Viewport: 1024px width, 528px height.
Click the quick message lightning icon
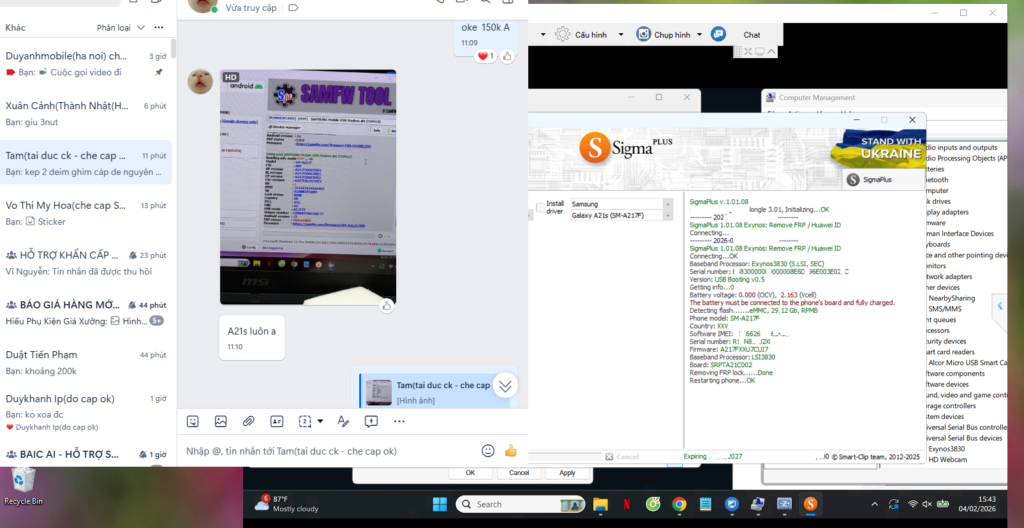pyautogui.click(x=371, y=421)
